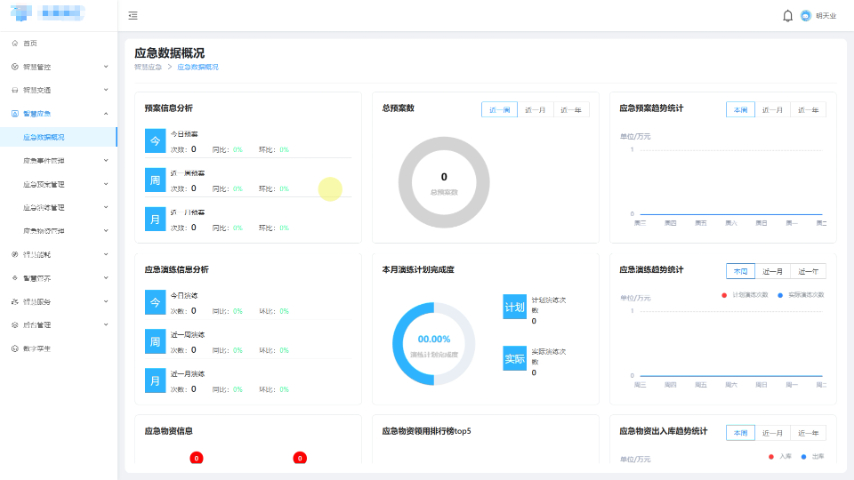Expand the 应急物资管理 submenu chevron
This screenshot has width=854, height=480.
pos(106,231)
